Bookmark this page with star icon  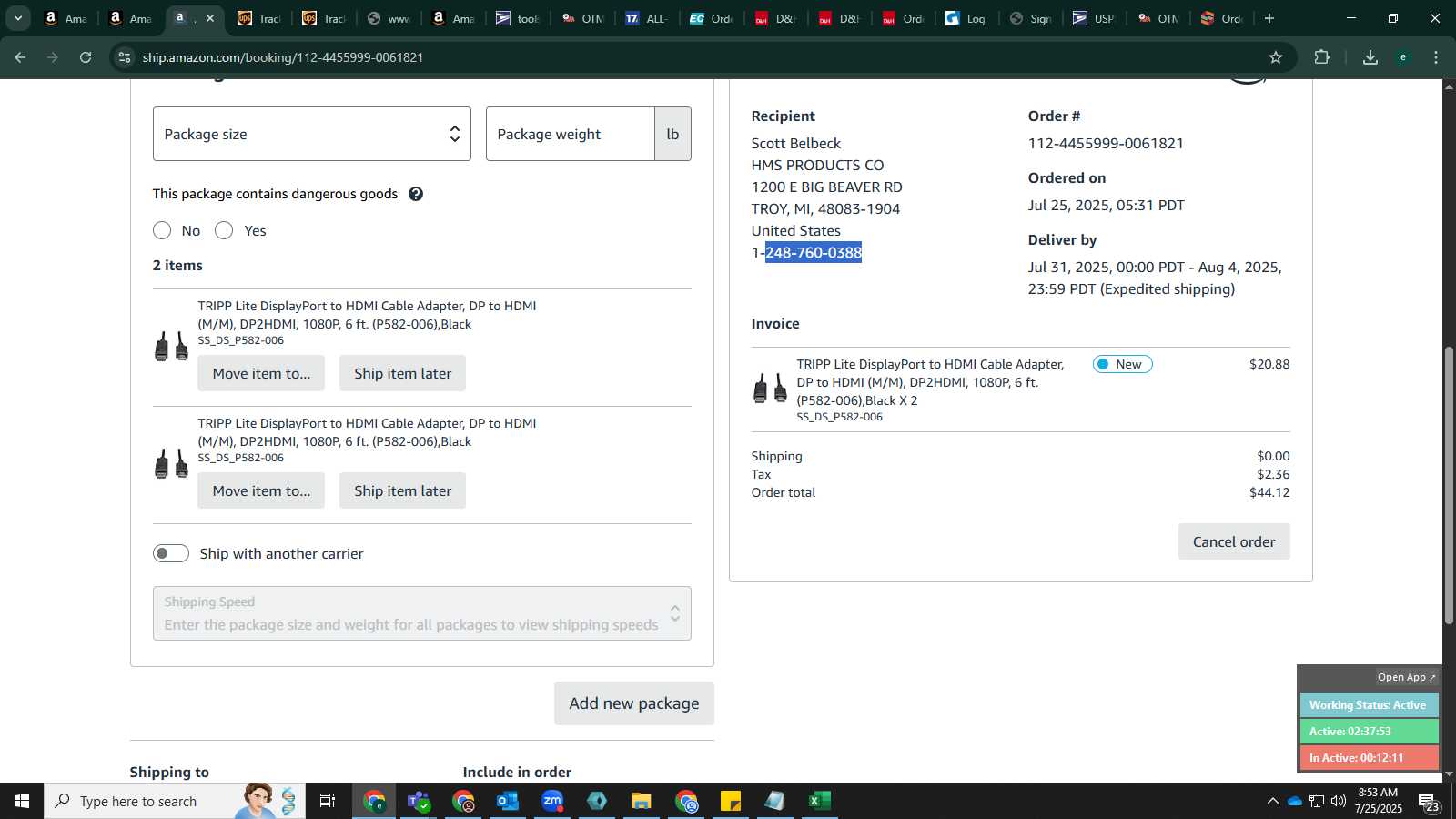click(x=1276, y=57)
